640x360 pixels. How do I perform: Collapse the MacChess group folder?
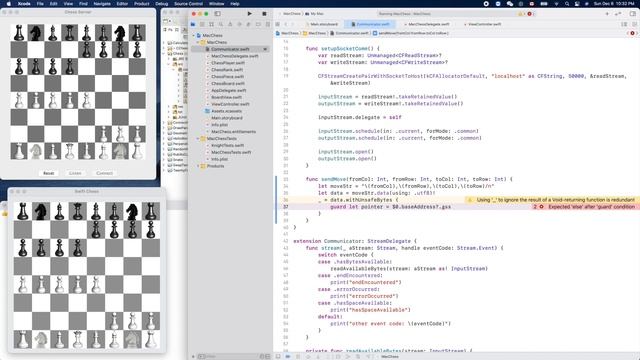tap(198, 42)
